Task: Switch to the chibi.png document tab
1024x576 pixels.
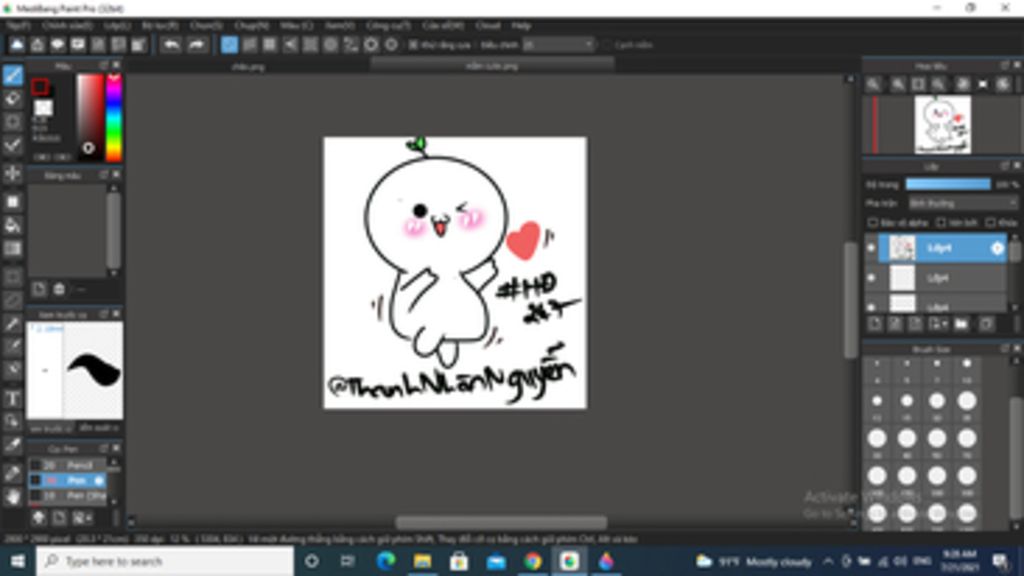Action: (248, 67)
